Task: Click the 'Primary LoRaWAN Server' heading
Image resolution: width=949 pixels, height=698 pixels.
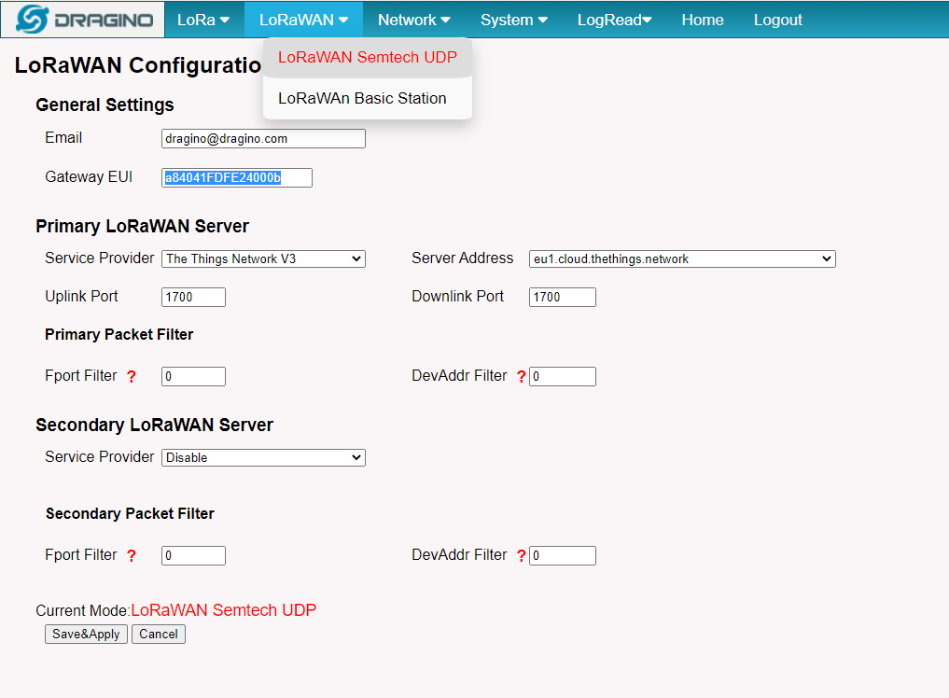Action: tap(142, 226)
